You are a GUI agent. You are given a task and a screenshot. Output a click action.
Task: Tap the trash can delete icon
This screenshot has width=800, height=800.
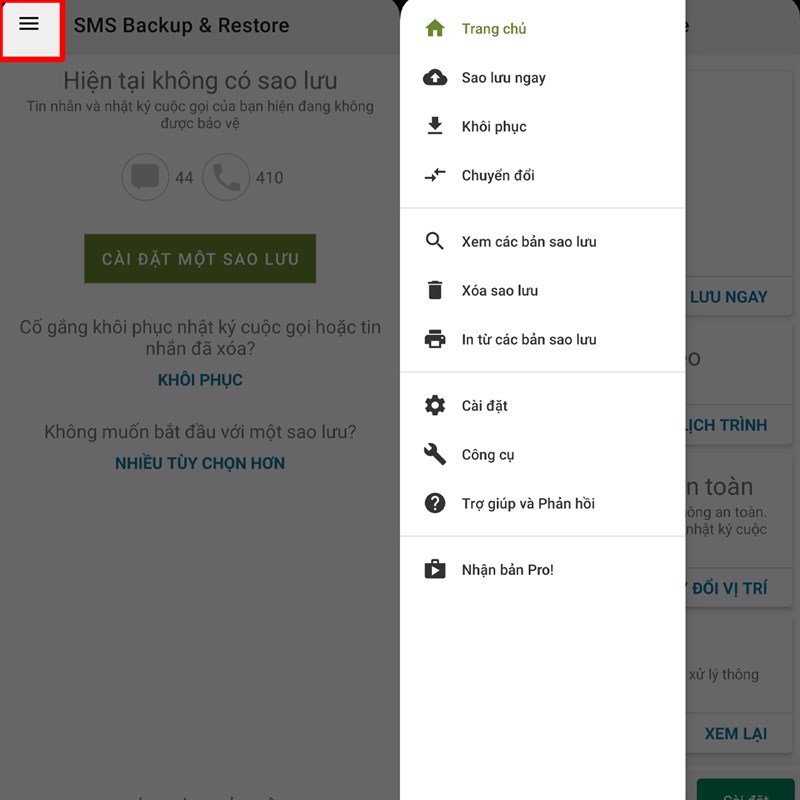(435, 290)
